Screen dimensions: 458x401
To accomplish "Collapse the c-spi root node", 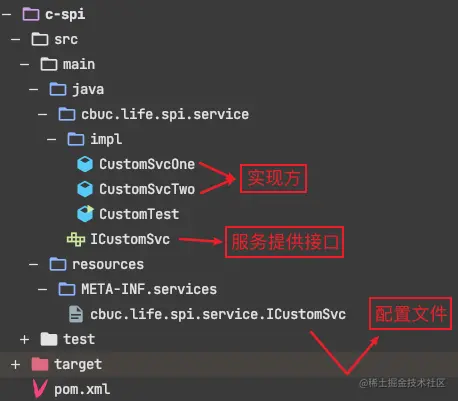I will tap(6, 14).
